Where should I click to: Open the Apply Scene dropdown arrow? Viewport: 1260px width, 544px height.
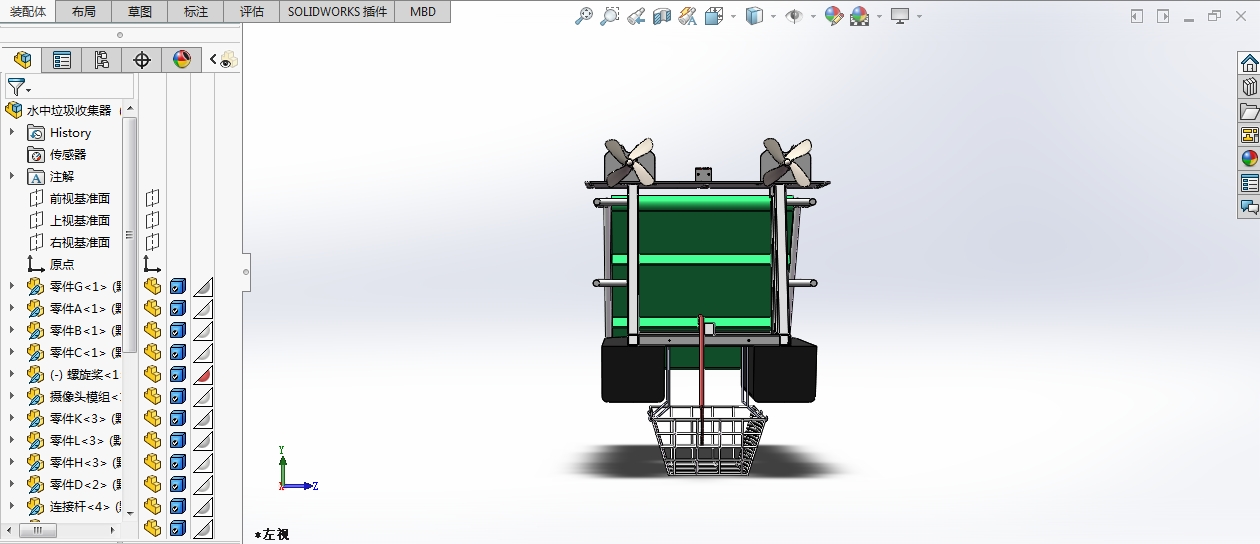click(879, 16)
